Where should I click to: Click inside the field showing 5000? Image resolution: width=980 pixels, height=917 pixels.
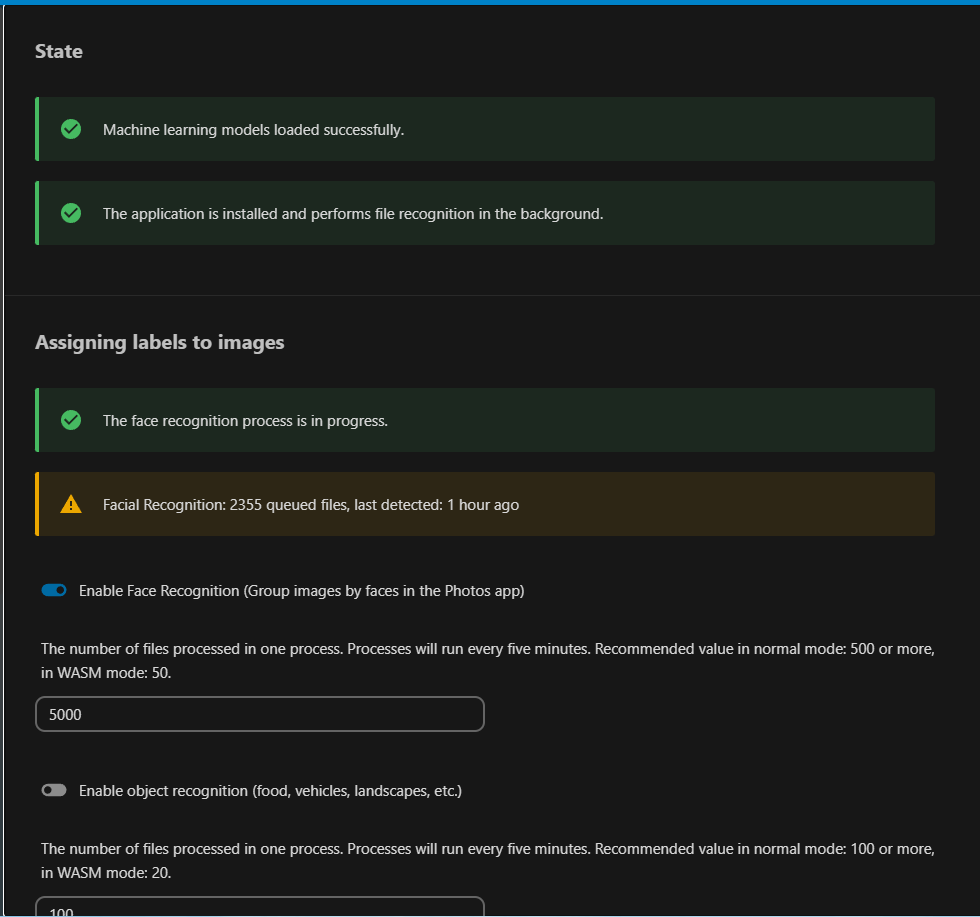pos(260,714)
